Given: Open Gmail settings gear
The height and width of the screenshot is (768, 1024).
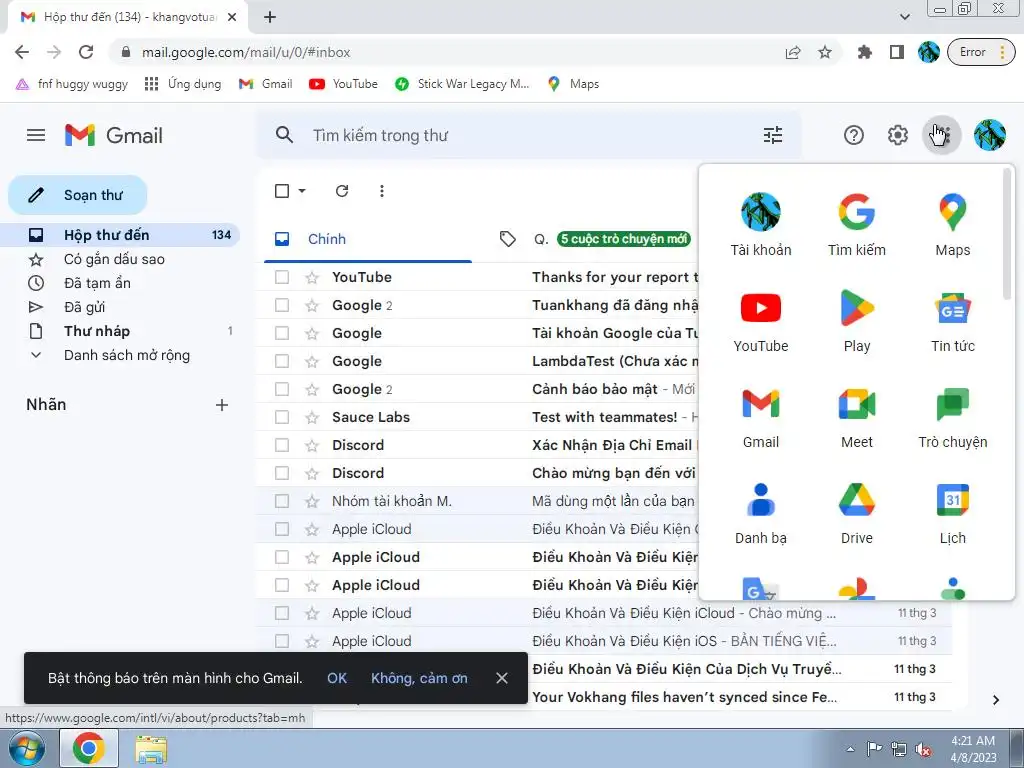Looking at the screenshot, I should coord(898,135).
